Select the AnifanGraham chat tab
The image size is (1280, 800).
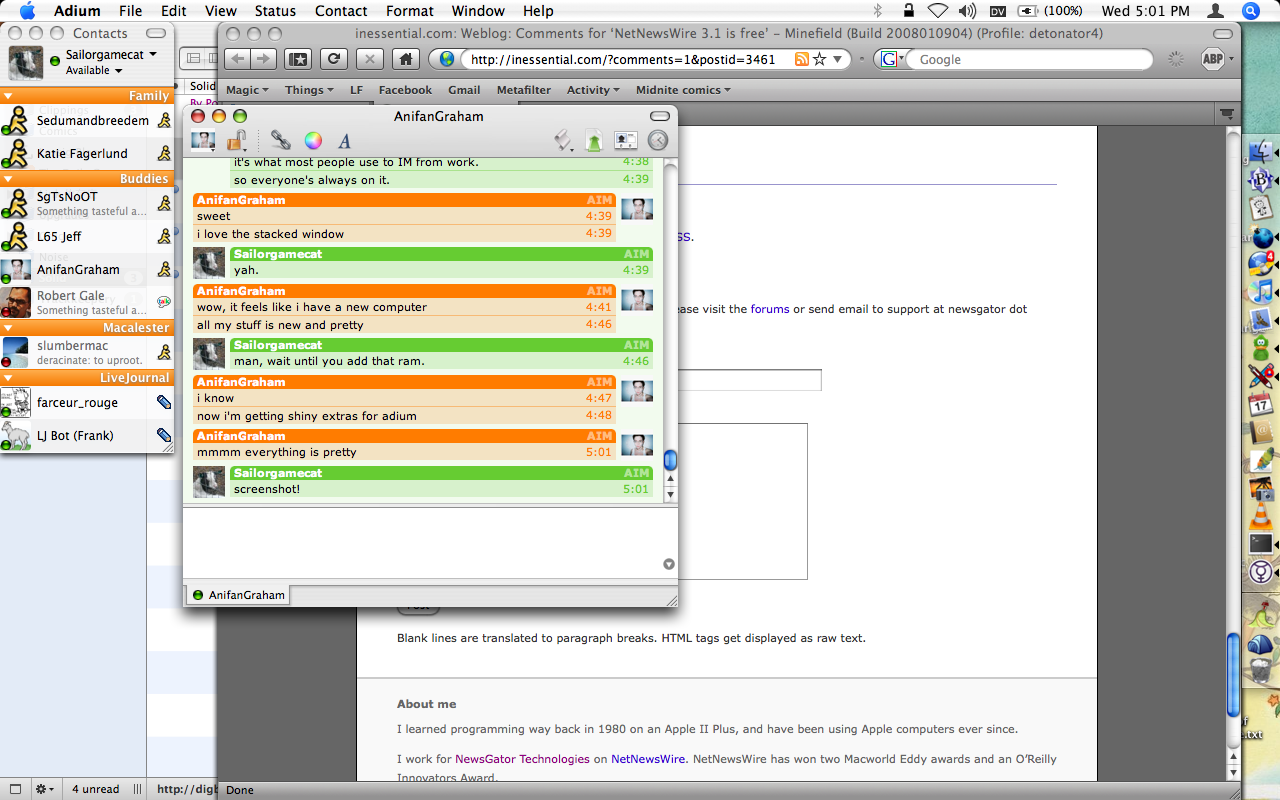238,595
